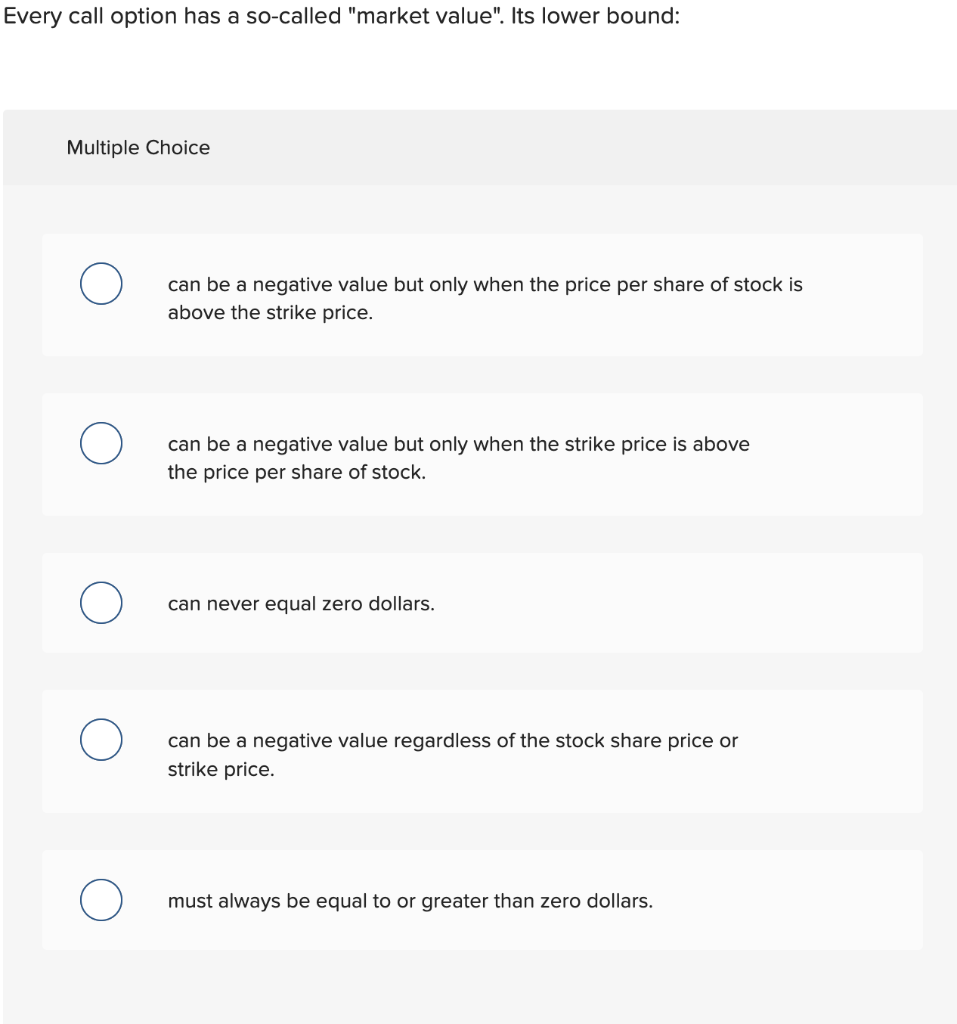Image resolution: width=957 pixels, height=1024 pixels.
Task: Click 'above the strike price.' line in first answer
Action: point(270,313)
